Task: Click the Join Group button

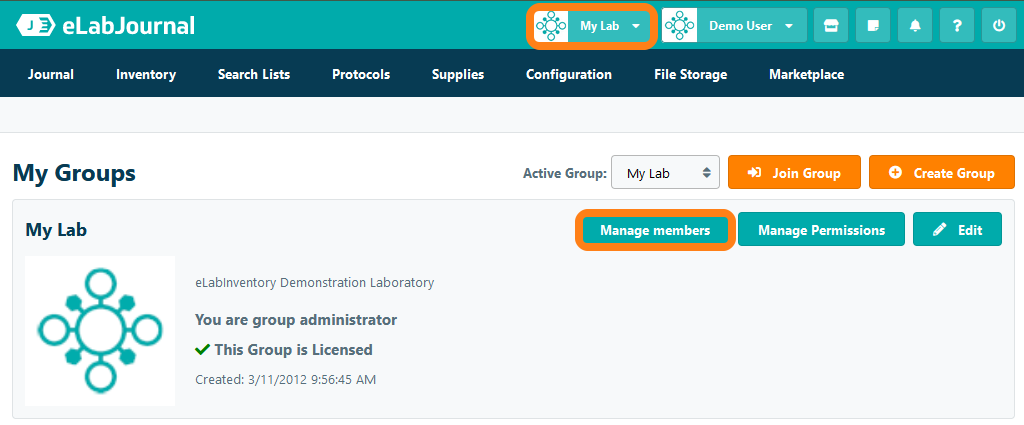Action: (794, 173)
